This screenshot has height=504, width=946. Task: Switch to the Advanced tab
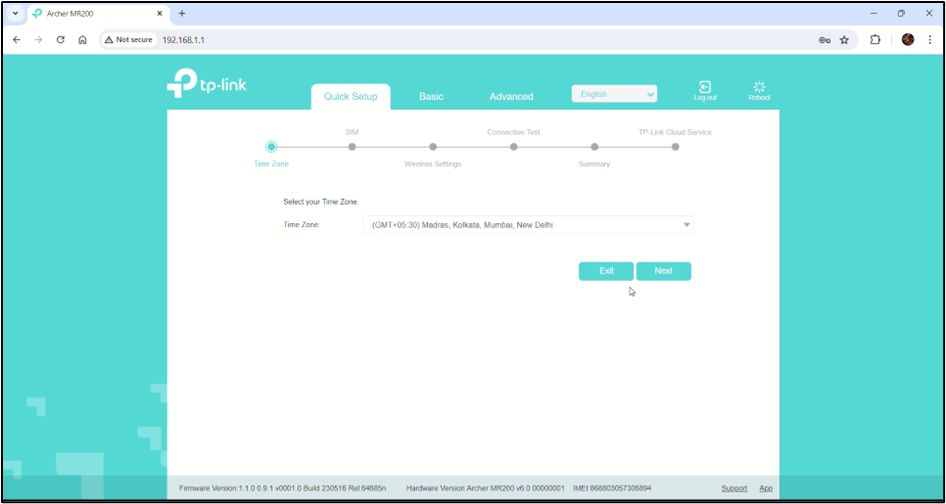click(511, 97)
